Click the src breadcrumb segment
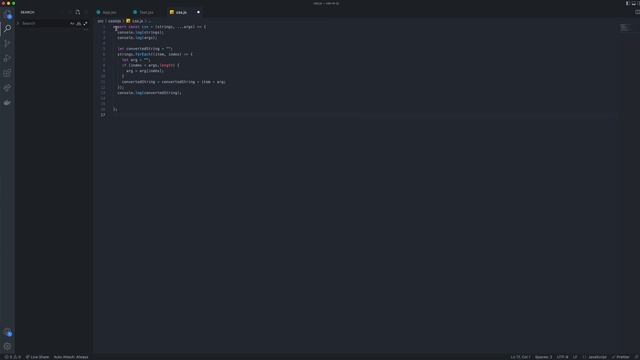The width and height of the screenshot is (640, 360). click(100, 21)
